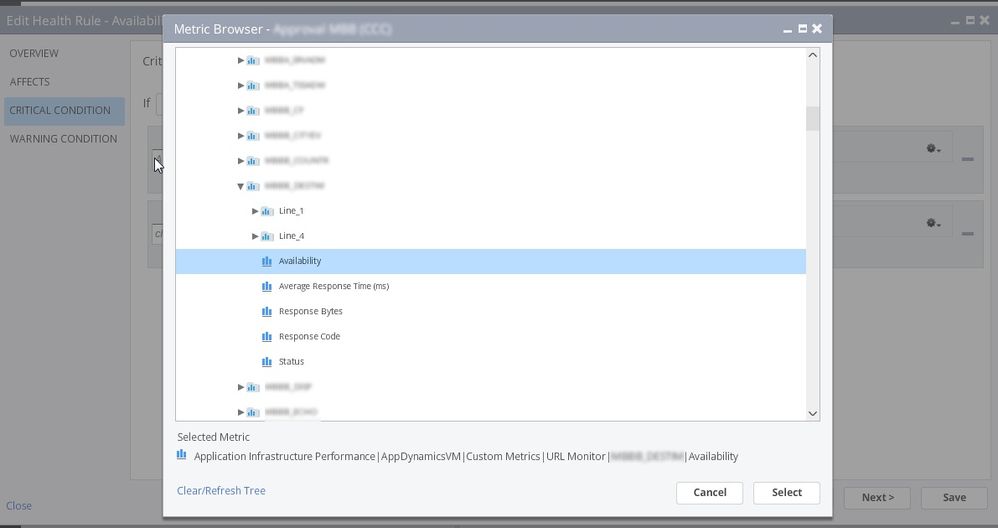This screenshot has width=998, height=528.
Task: Click the Status metric icon
Action: coord(266,361)
